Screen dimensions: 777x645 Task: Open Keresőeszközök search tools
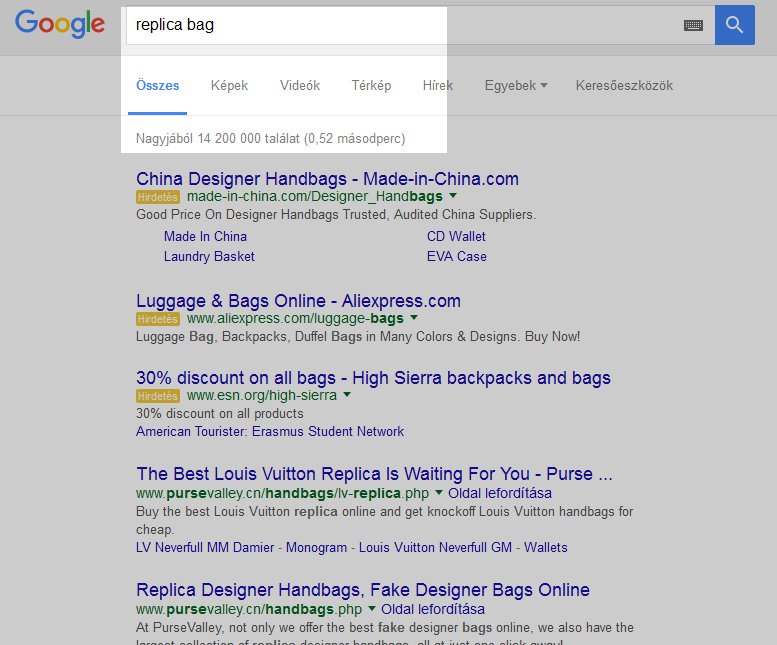point(624,85)
